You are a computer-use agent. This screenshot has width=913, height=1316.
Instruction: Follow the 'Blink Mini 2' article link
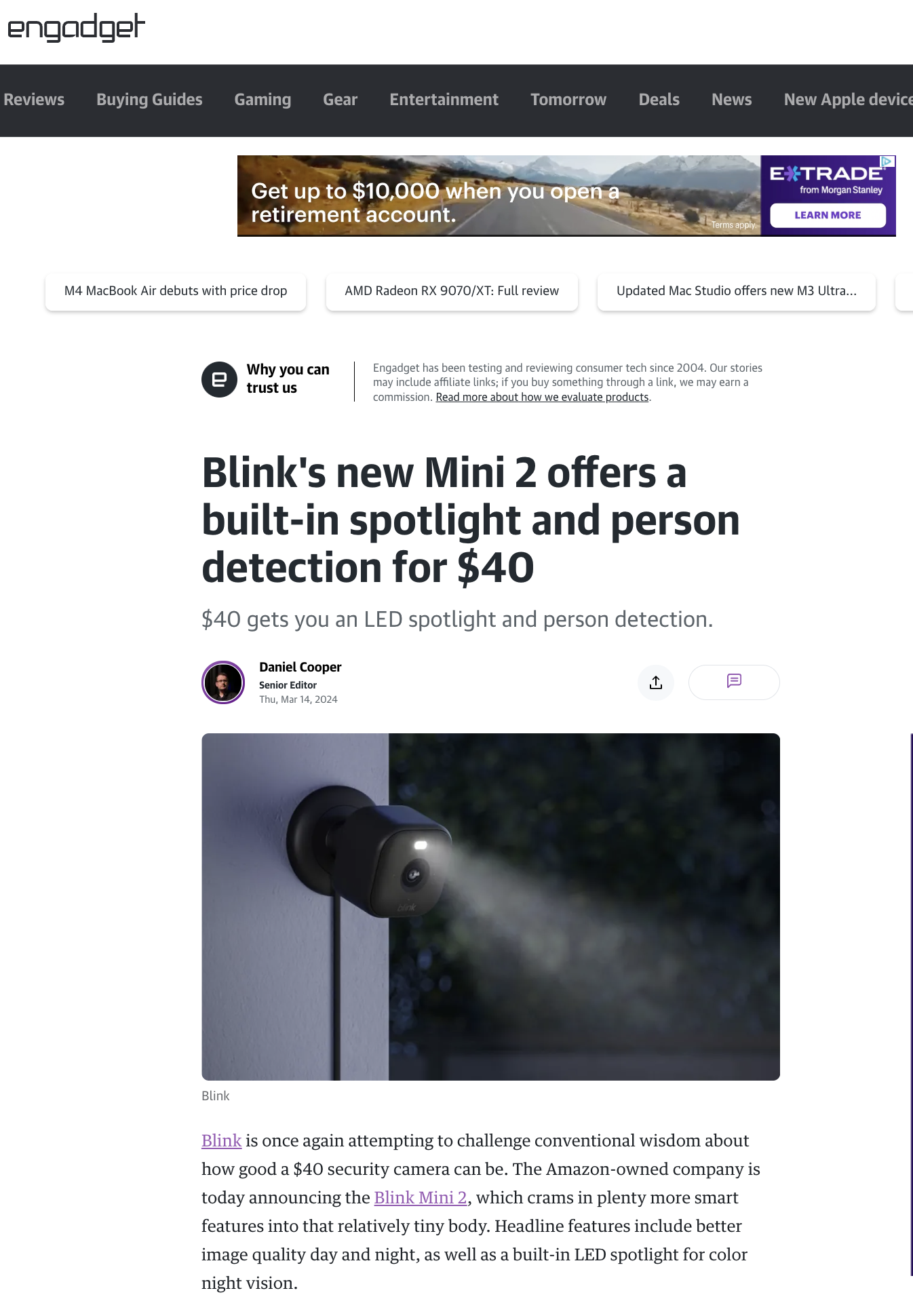click(421, 1198)
